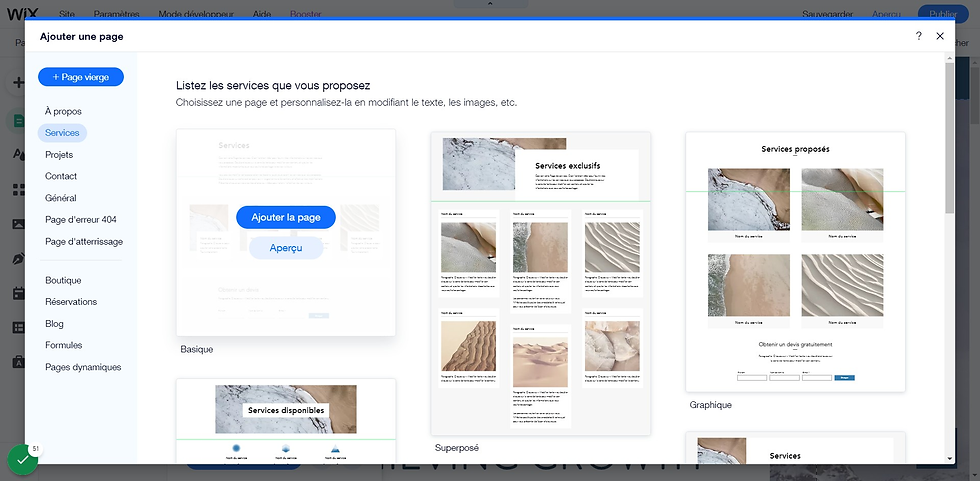Viewport: 980px width, 481px height.
Task: Open the Général category
Action: pyautogui.click(x=61, y=198)
